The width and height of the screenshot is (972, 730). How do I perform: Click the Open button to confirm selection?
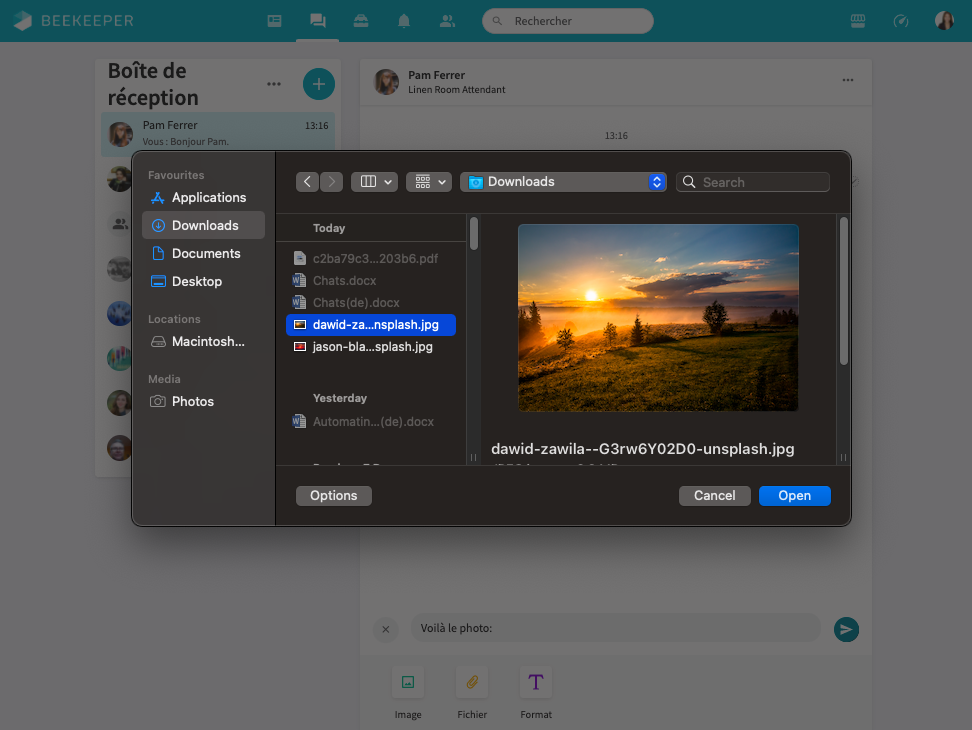794,495
